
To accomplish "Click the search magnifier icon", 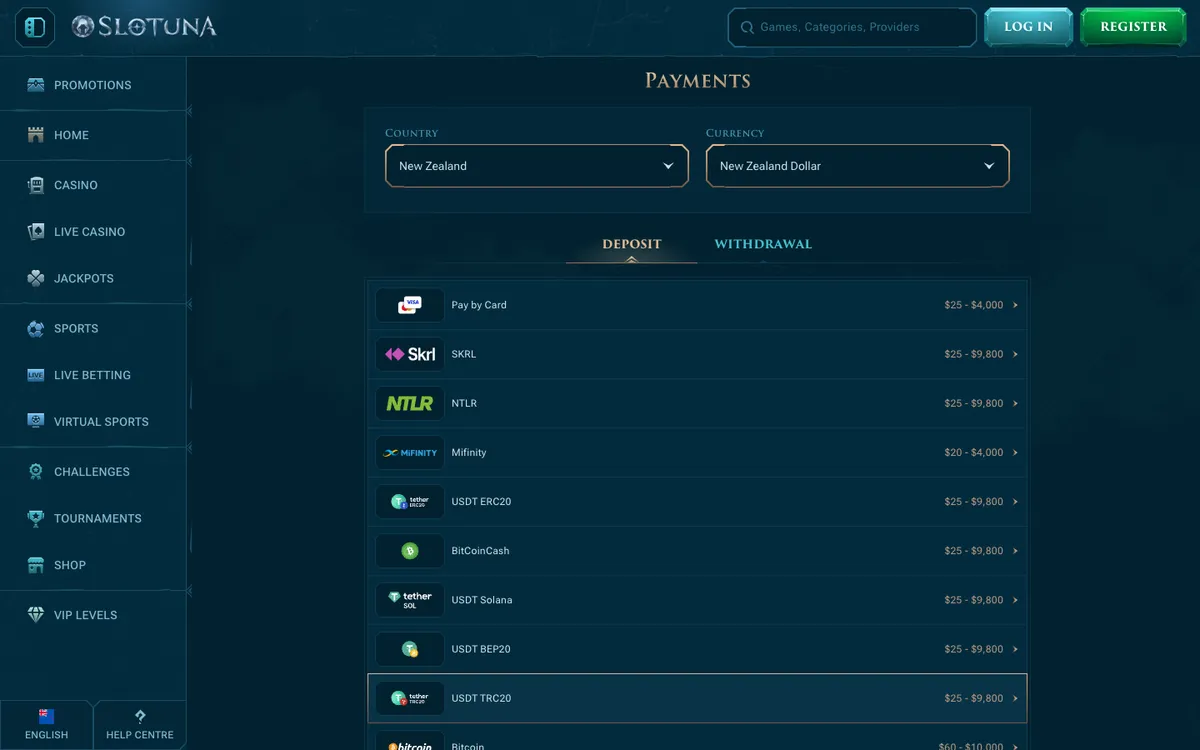I will coord(746,28).
